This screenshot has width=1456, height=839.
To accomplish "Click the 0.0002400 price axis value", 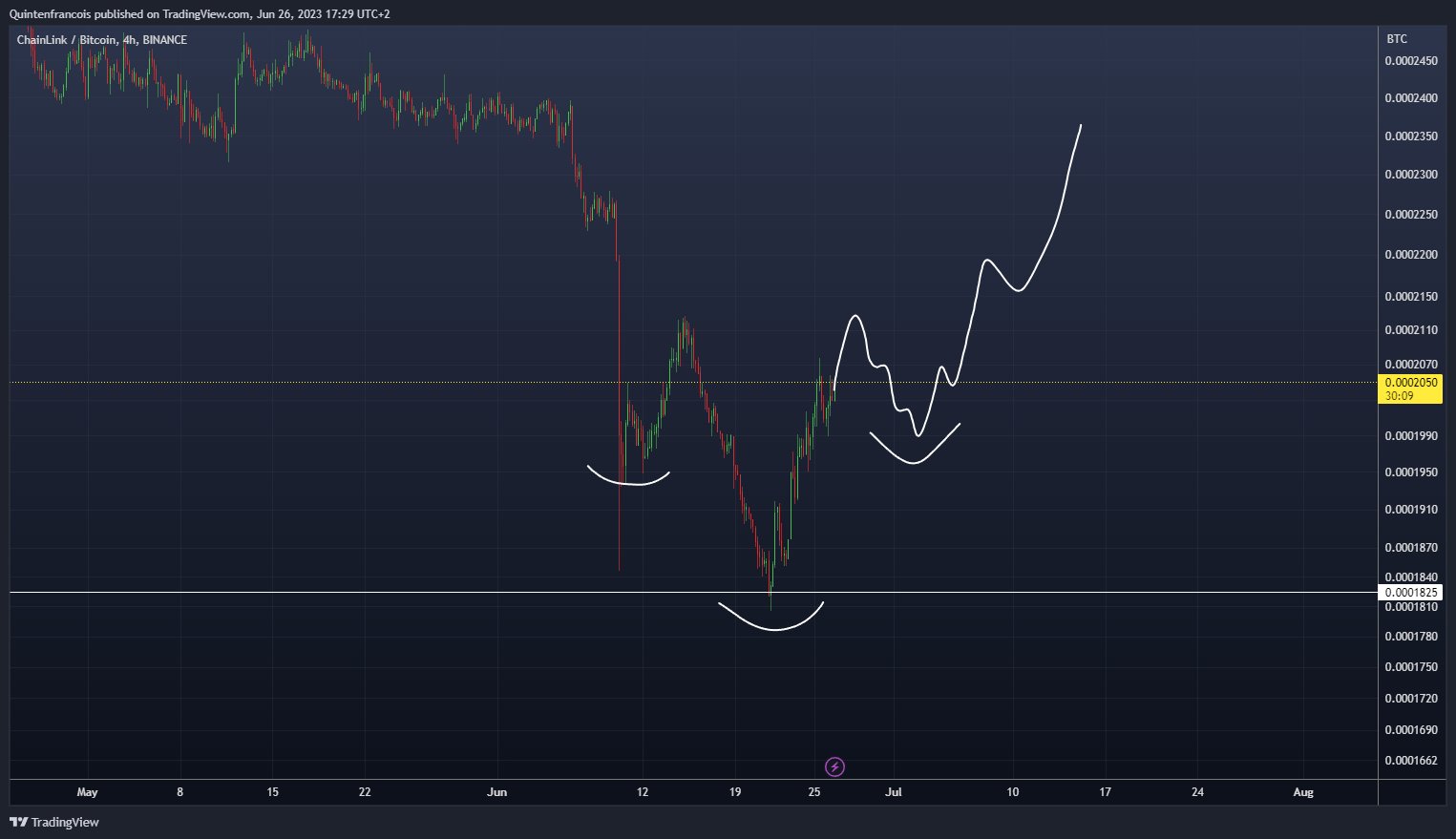I will click(x=1411, y=98).
